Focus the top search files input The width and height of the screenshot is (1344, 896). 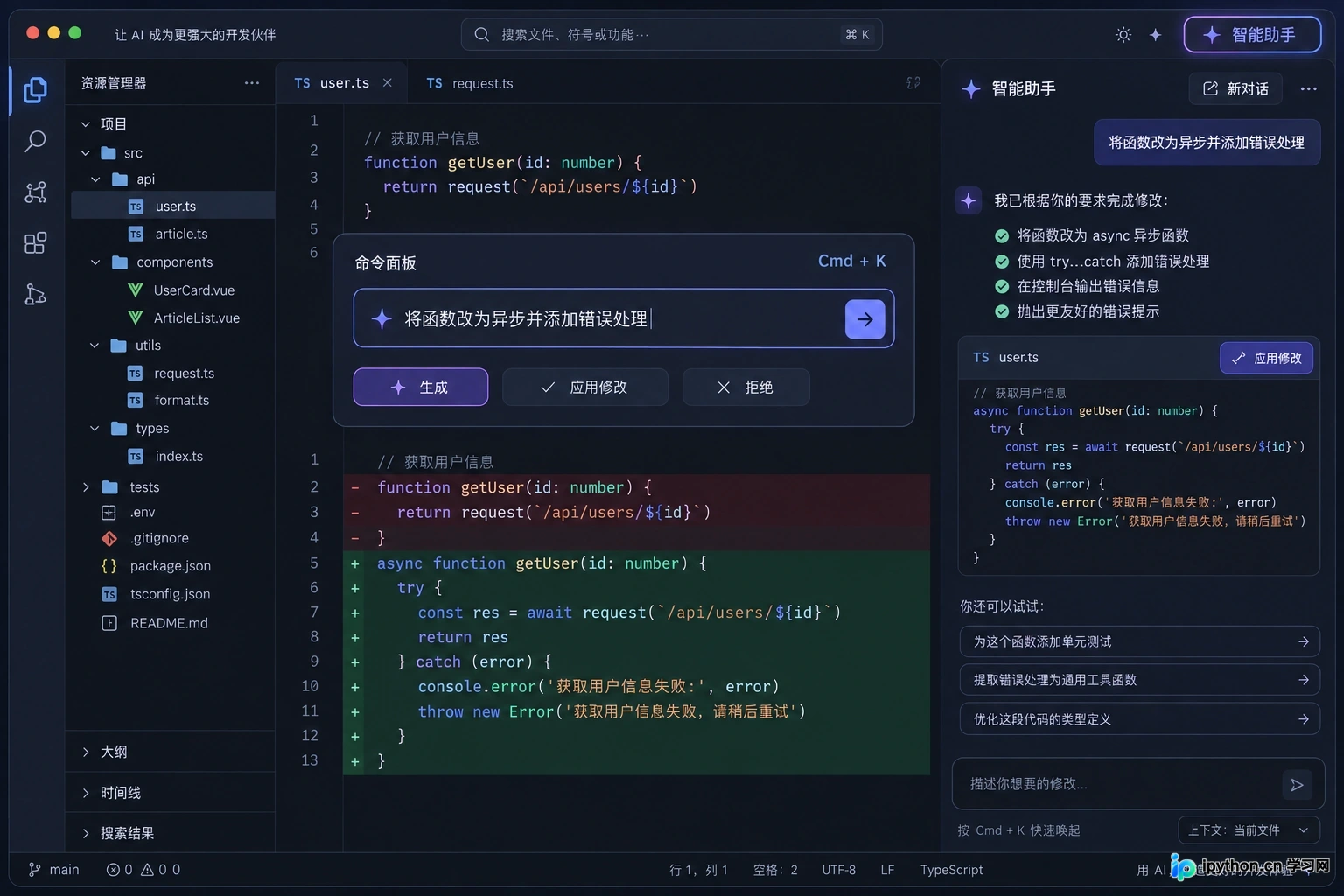tap(671, 34)
